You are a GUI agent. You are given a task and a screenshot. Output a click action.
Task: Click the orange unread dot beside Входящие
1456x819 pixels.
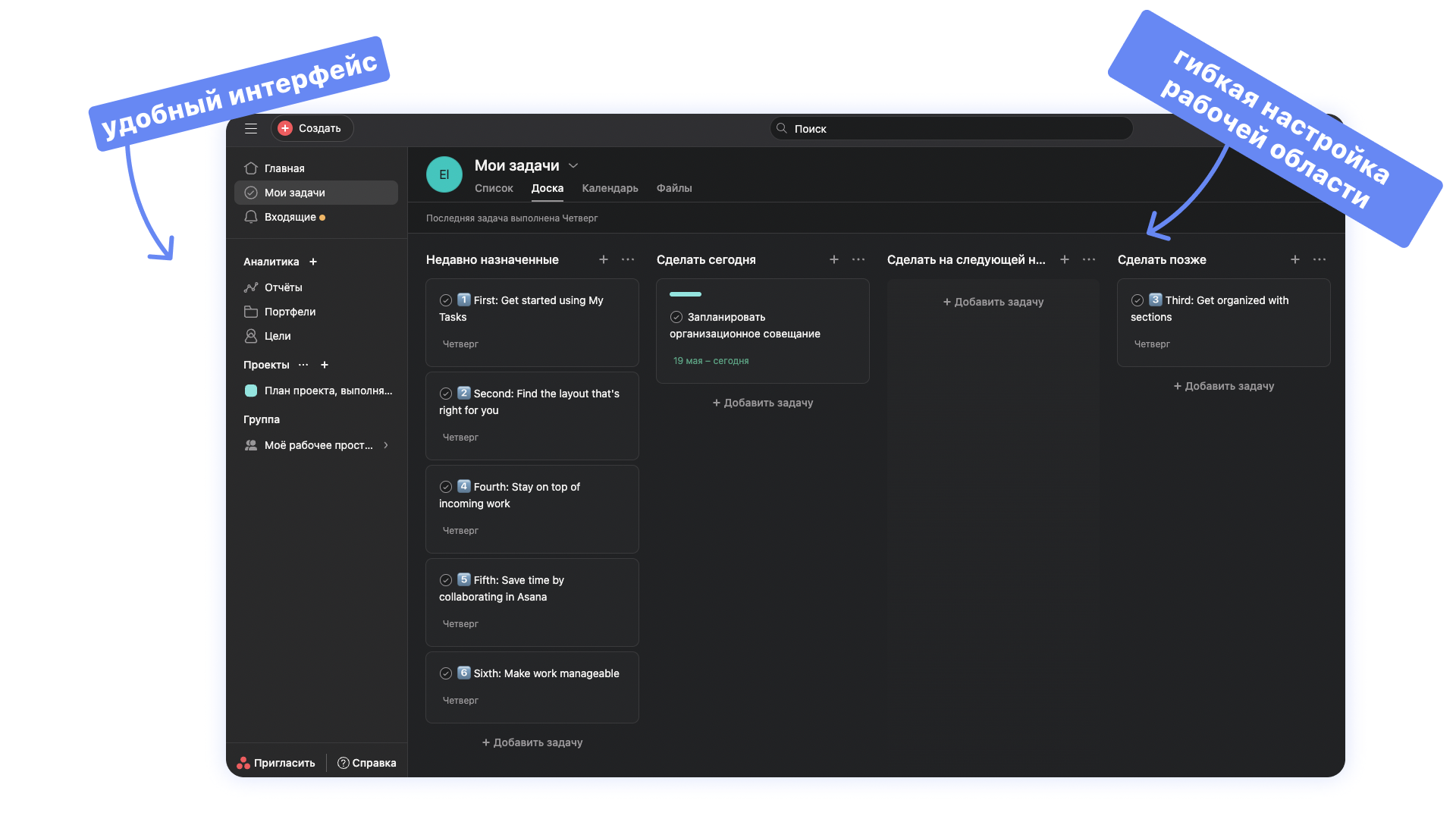322,218
